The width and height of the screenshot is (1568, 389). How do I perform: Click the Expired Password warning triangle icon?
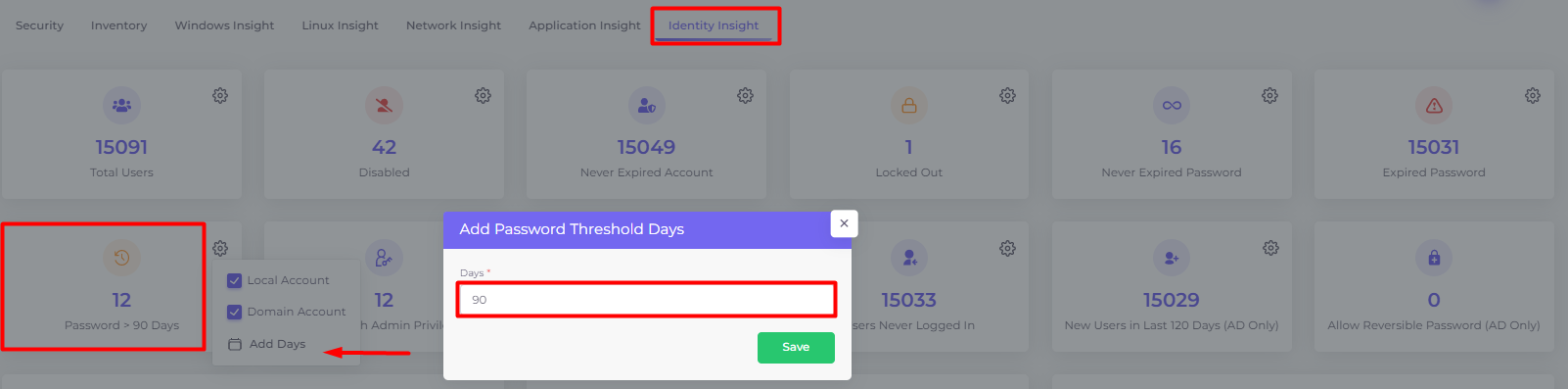[x=1434, y=105]
